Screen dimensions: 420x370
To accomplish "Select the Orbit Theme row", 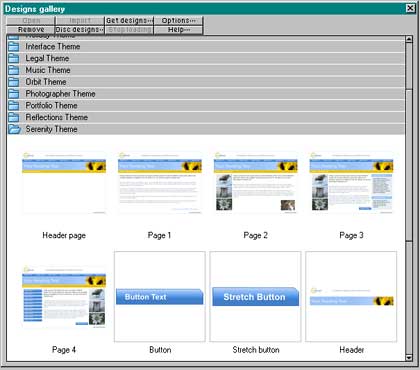I will [x=206, y=82].
